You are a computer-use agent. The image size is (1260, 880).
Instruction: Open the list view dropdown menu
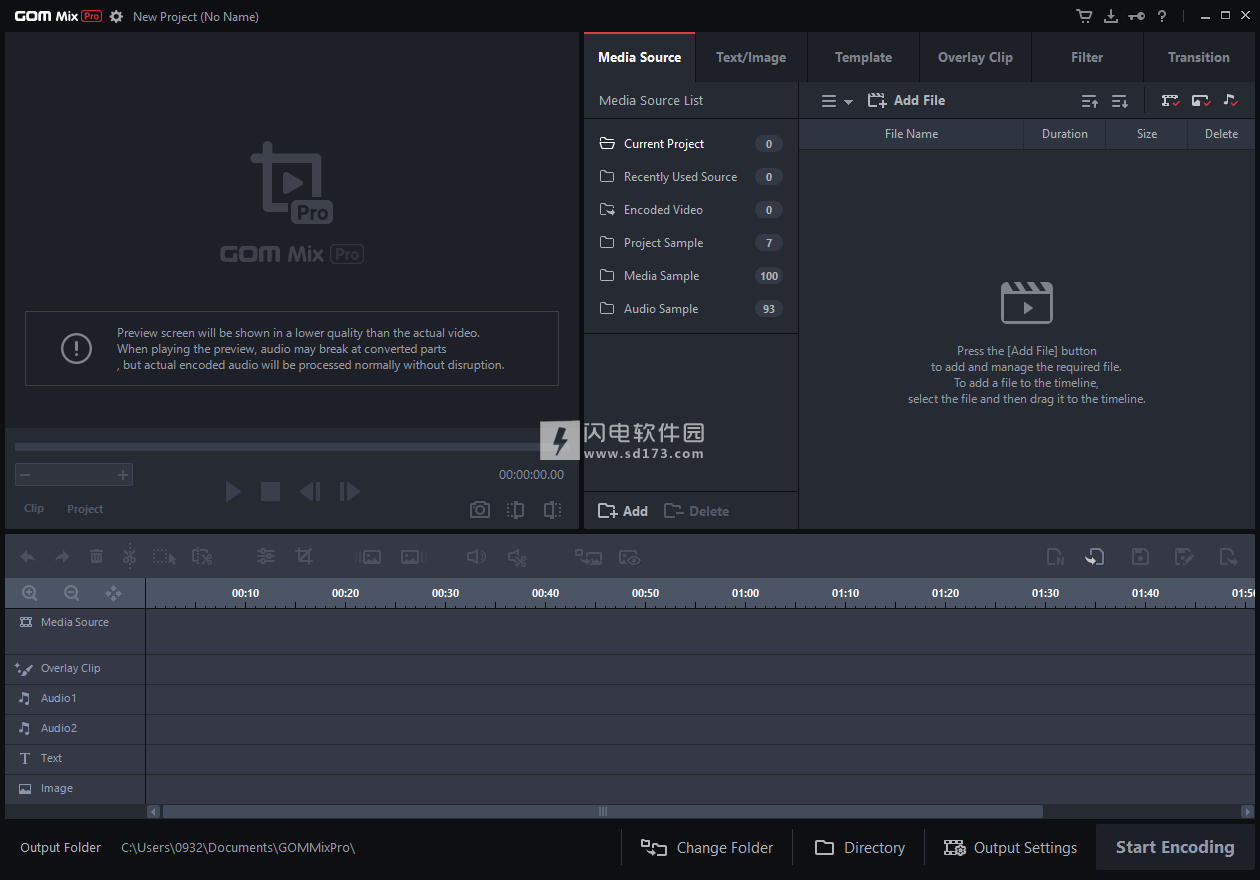837,101
